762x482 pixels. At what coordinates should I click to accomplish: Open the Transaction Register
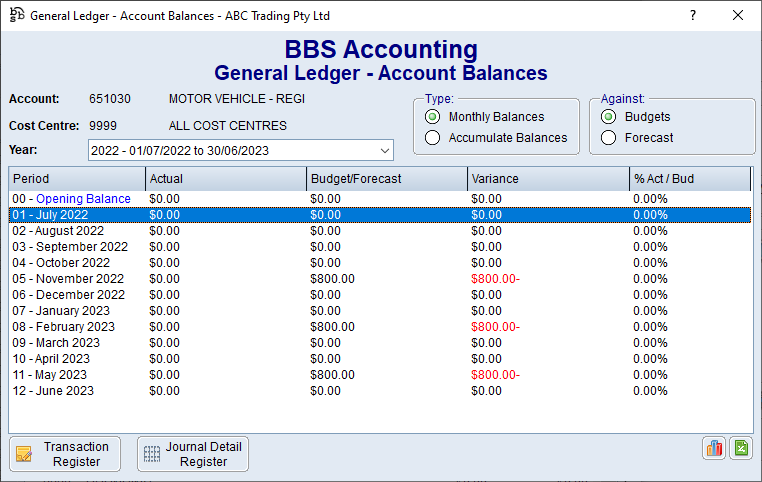[x=65, y=454]
